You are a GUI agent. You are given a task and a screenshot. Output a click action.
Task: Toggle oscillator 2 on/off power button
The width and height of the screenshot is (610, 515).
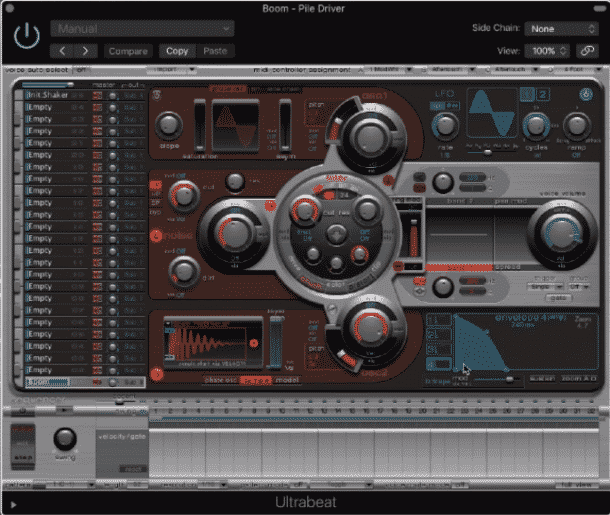coord(157,374)
